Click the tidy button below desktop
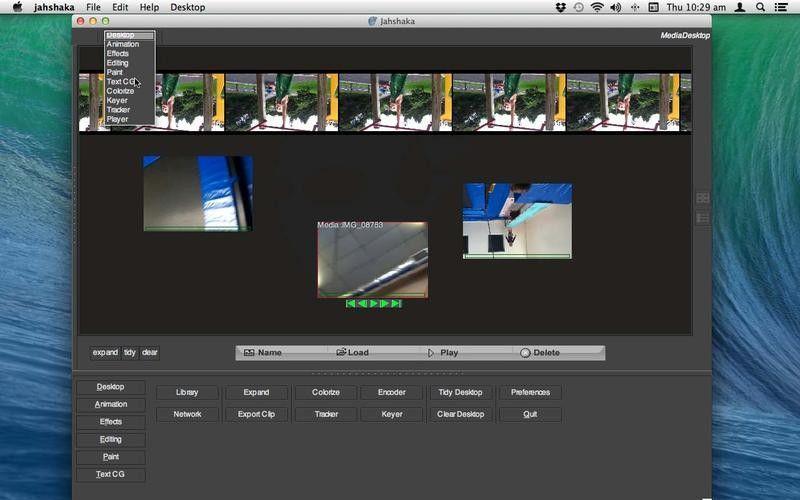 coord(130,353)
